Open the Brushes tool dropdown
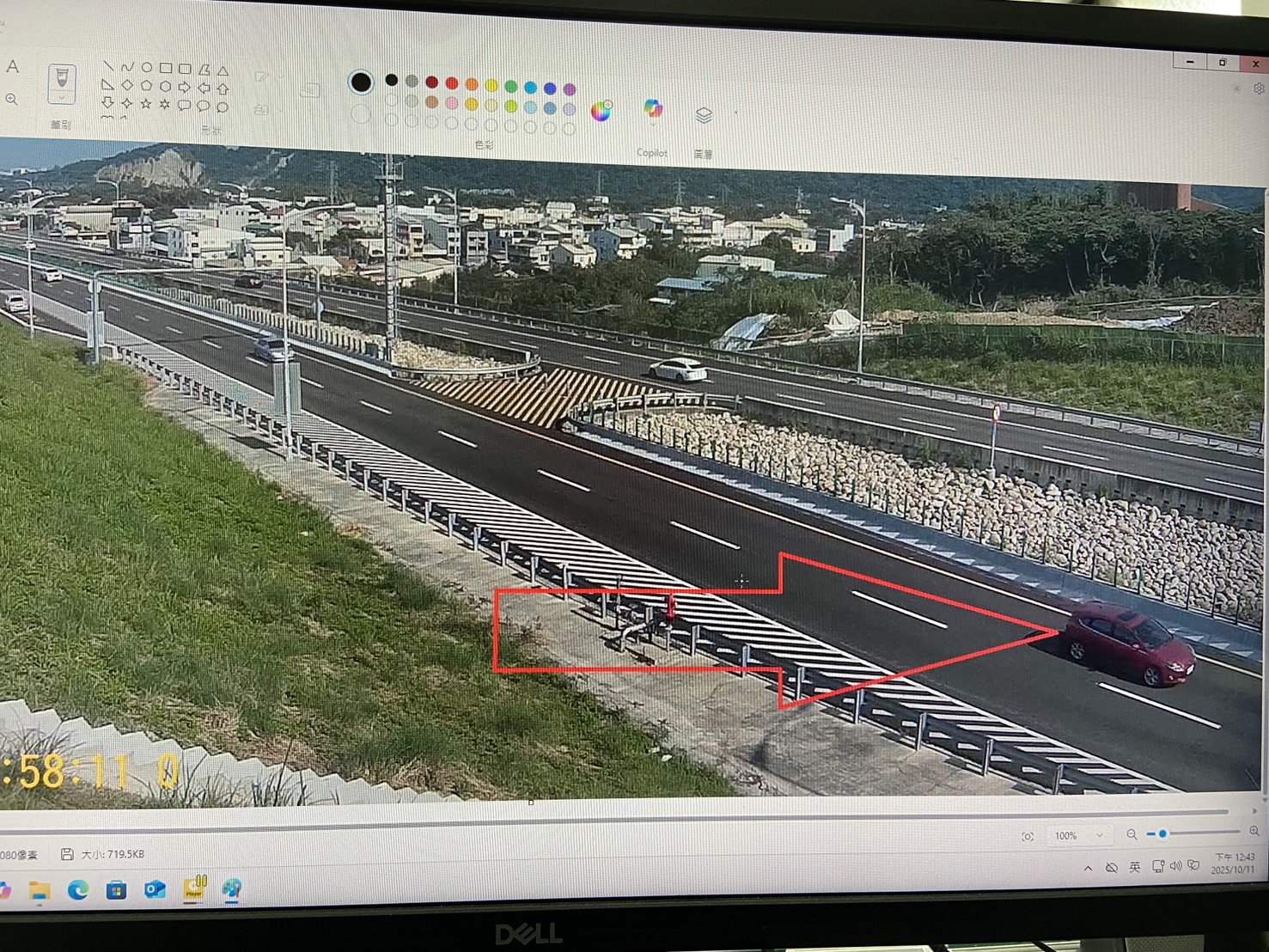The image size is (1269, 952). 62,100
